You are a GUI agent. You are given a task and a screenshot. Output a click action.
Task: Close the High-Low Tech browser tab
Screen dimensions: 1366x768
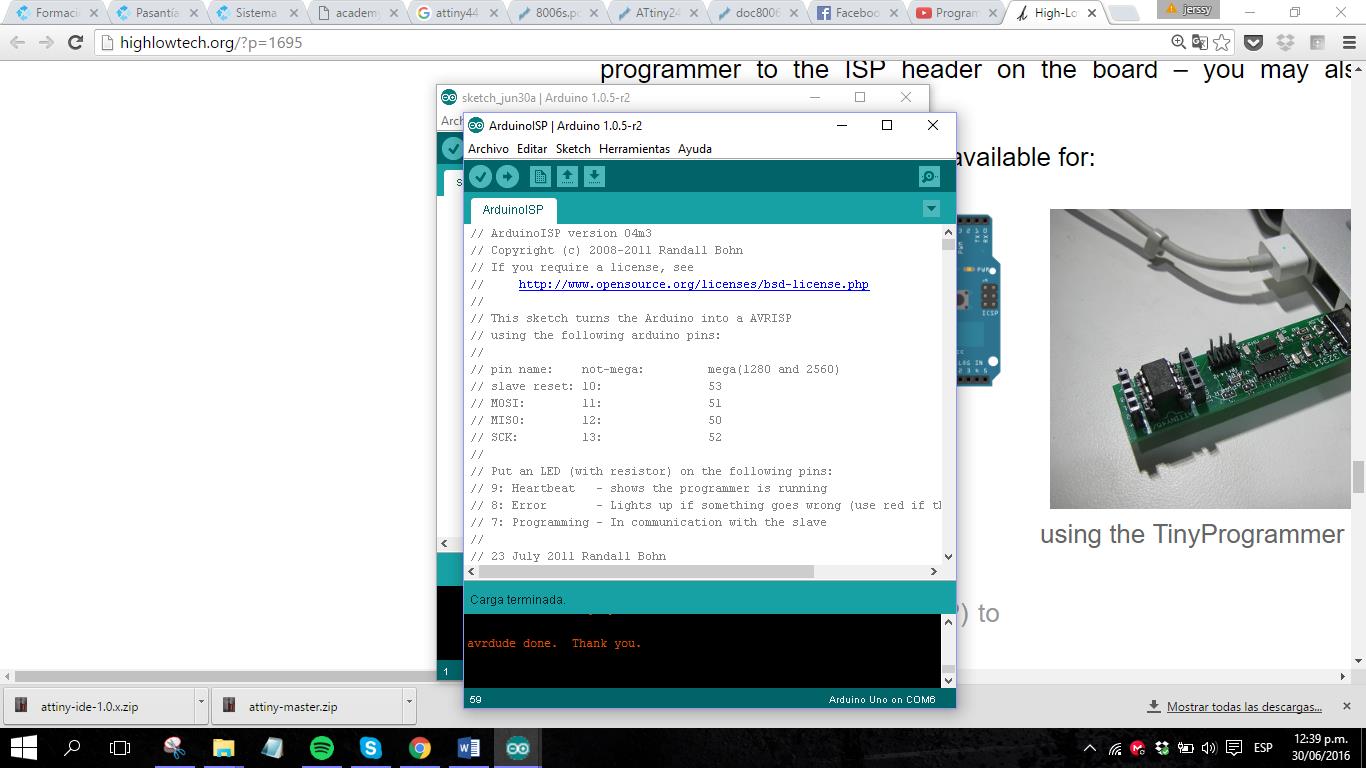1091,13
